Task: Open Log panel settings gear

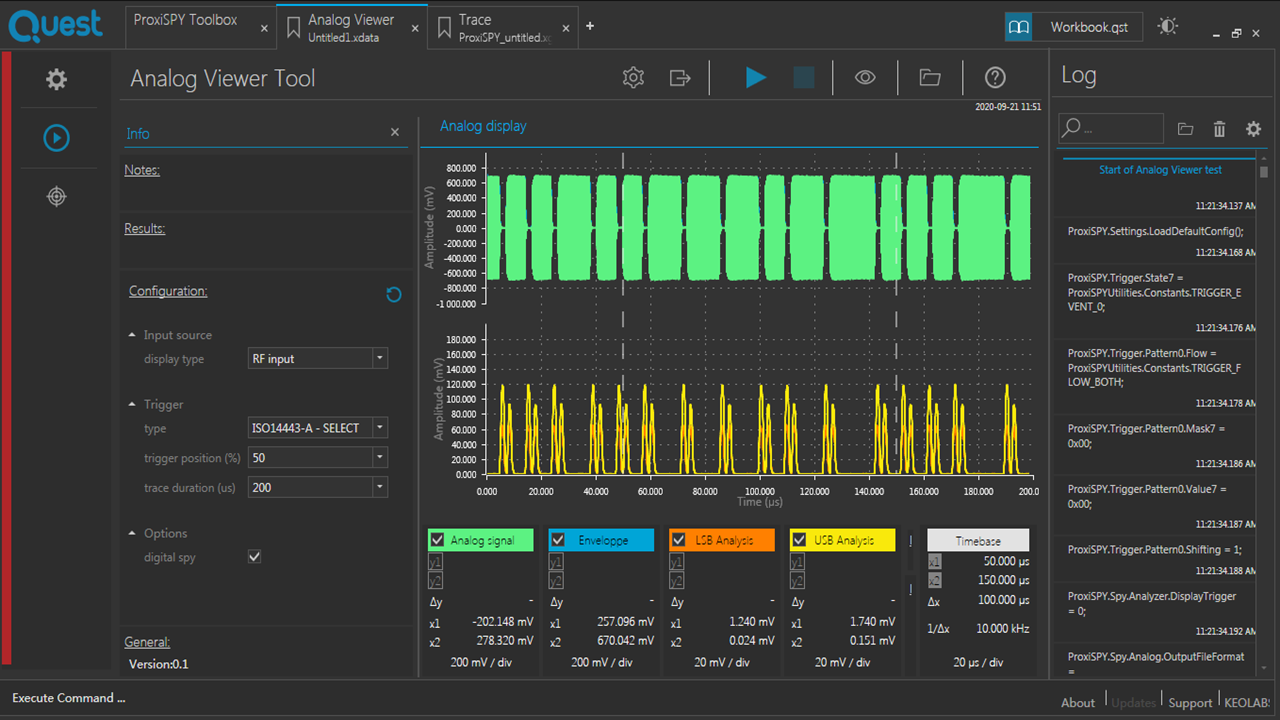Action: pos(1253,129)
